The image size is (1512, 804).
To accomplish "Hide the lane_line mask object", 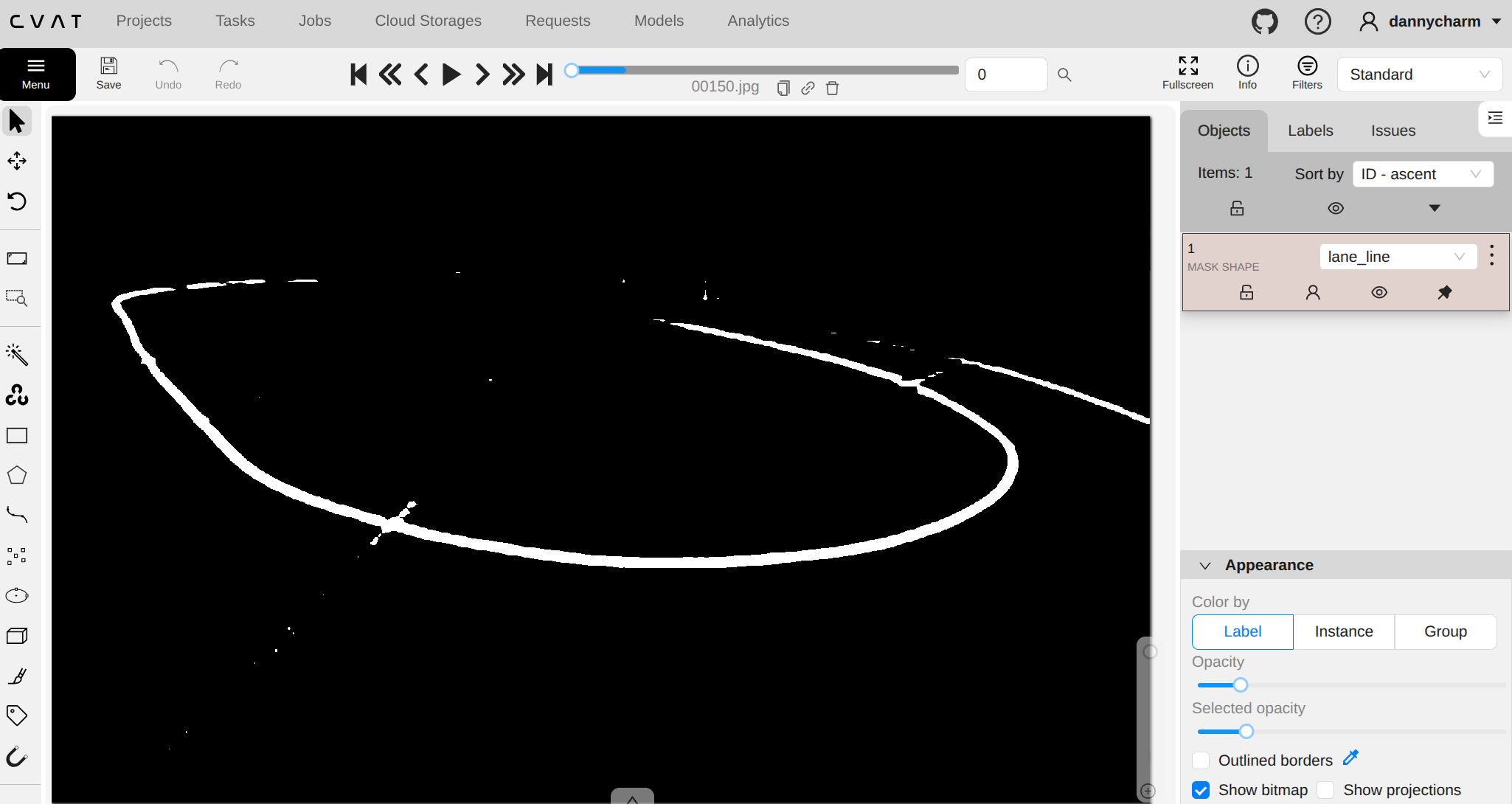I will click(x=1379, y=293).
